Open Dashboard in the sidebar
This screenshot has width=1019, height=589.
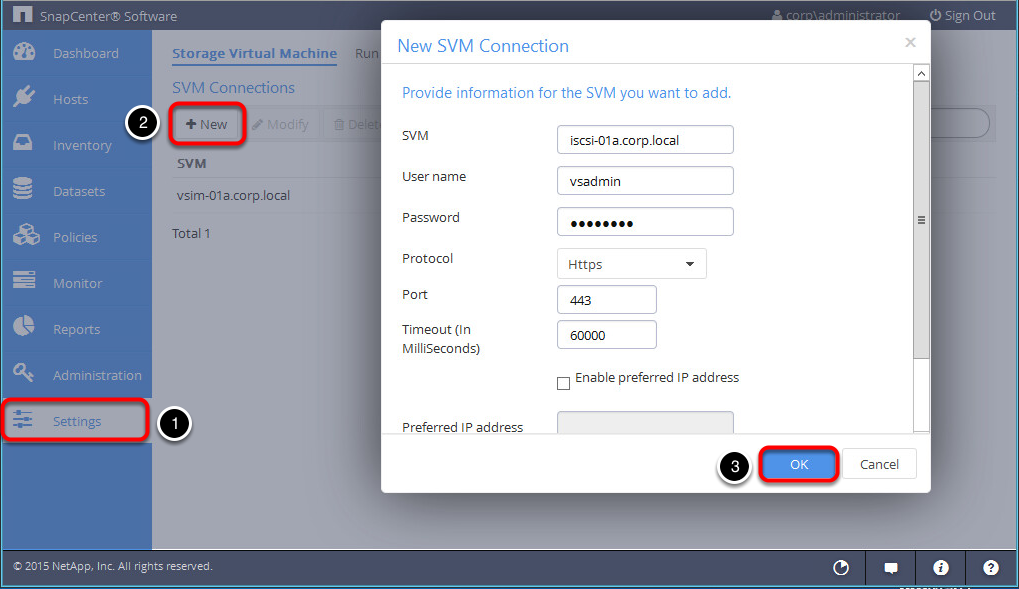(77, 53)
